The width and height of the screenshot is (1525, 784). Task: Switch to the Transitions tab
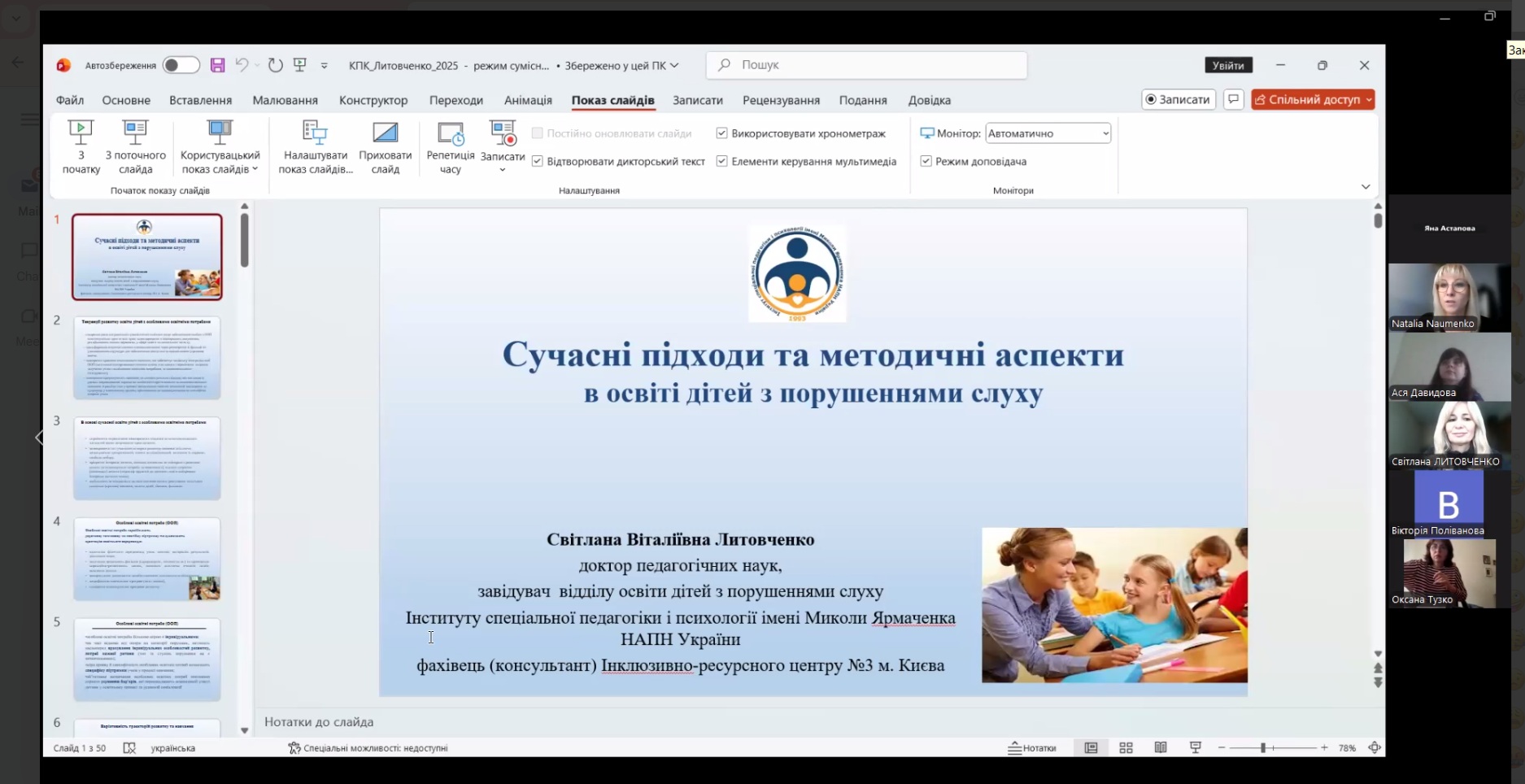coord(455,100)
